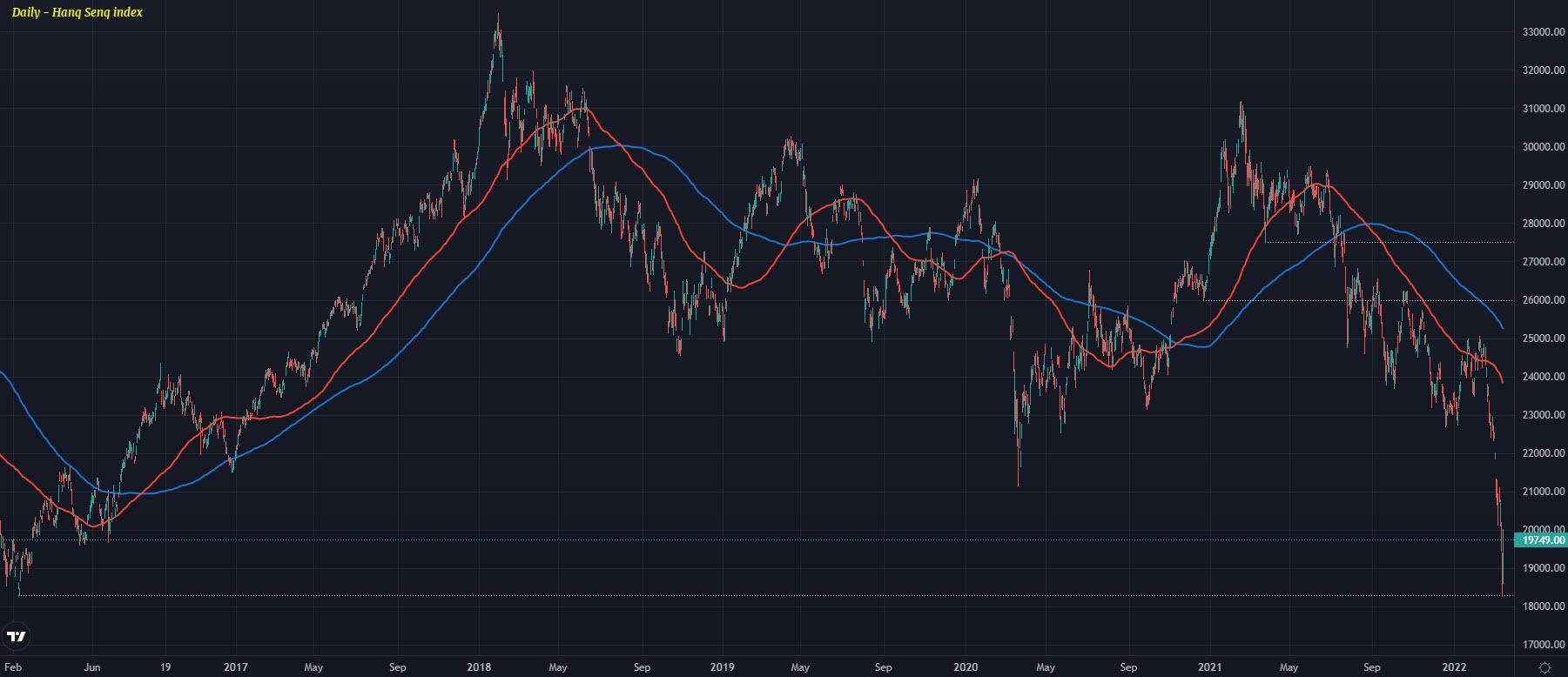Click the 2020 label on time axis
The image size is (1568, 677).
(966, 667)
